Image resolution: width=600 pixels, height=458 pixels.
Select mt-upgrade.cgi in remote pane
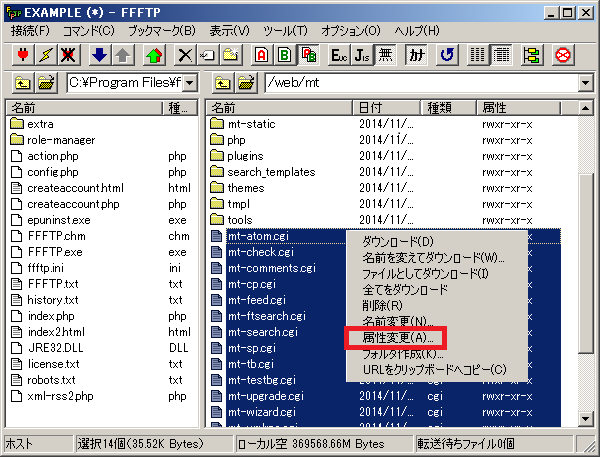266,396
